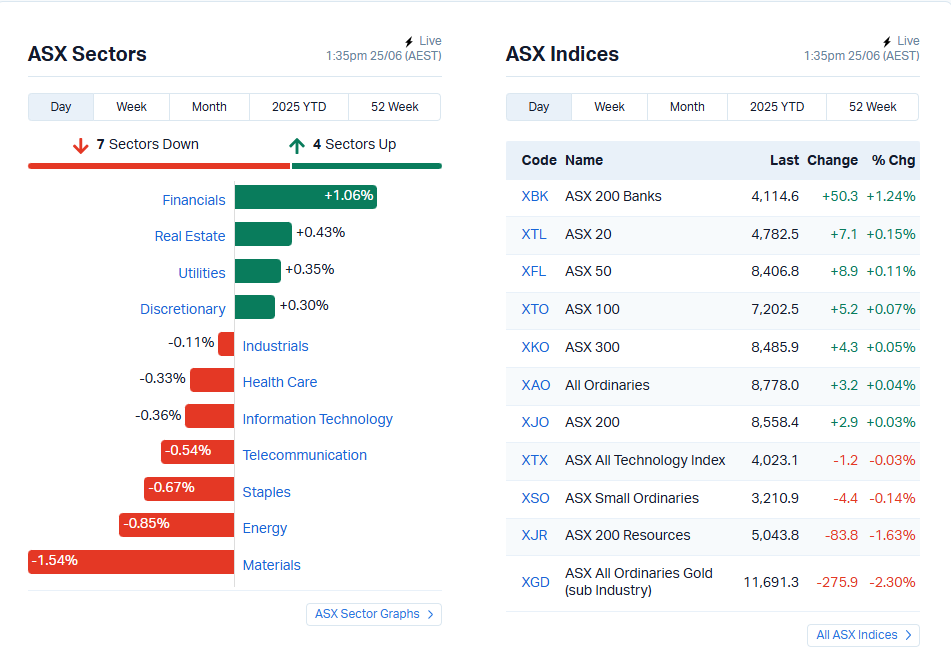The height and width of the screenshot is (670, 951).
Task: Click the Last column header
Action: tap(785, 160)
